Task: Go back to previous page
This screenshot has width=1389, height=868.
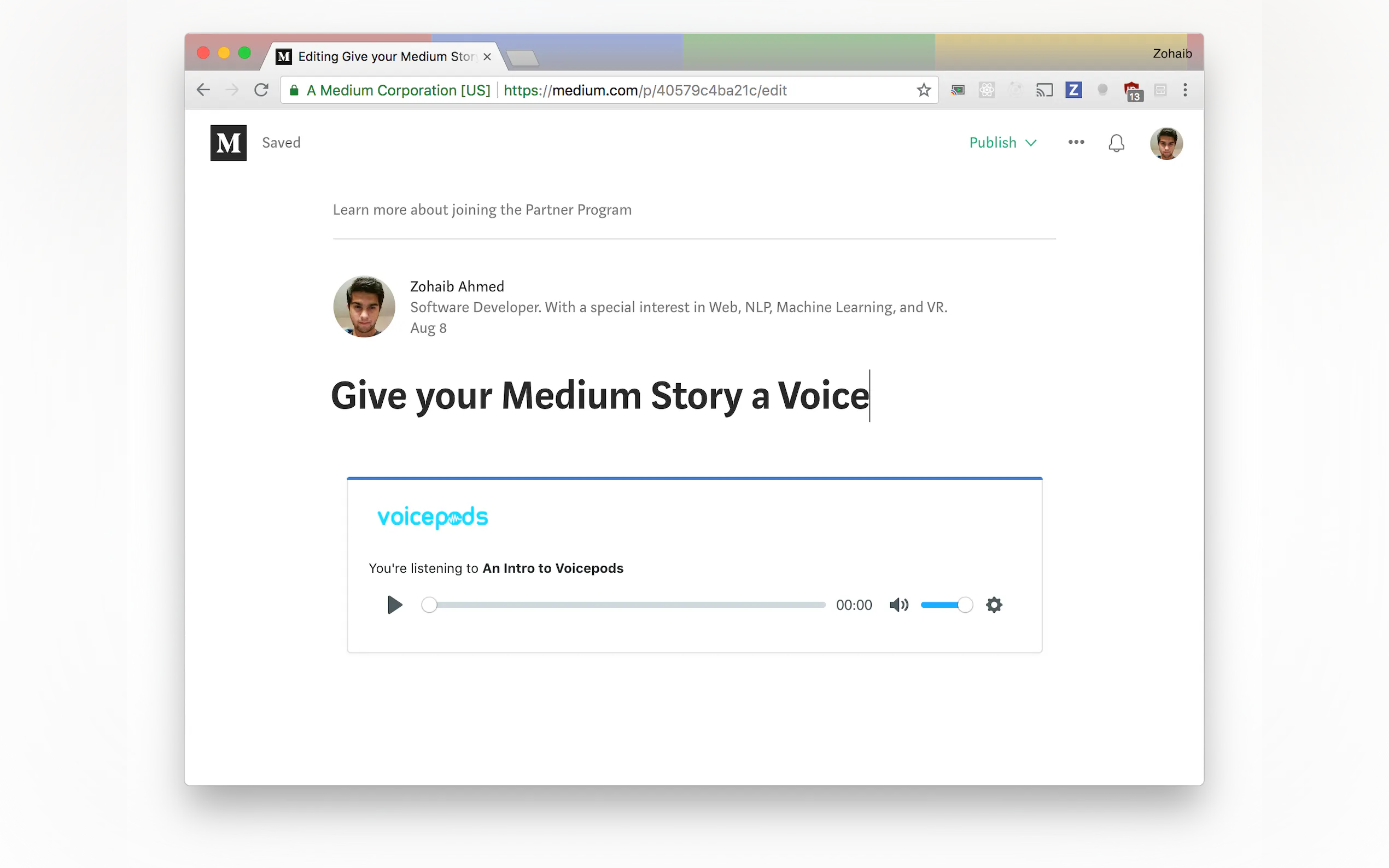Action: pos(203,90)
